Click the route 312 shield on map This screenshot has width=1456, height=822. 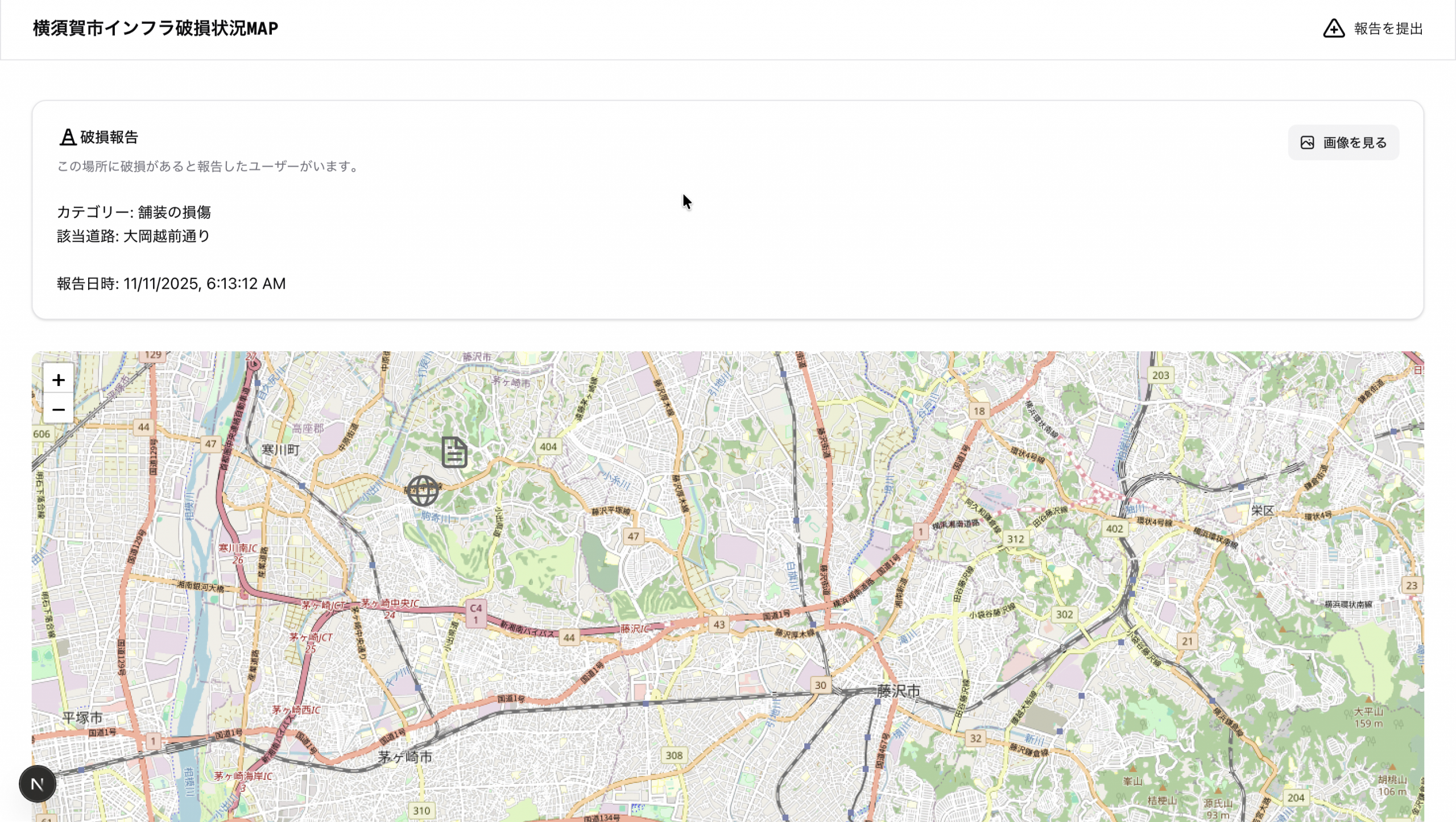(1015, 539)
